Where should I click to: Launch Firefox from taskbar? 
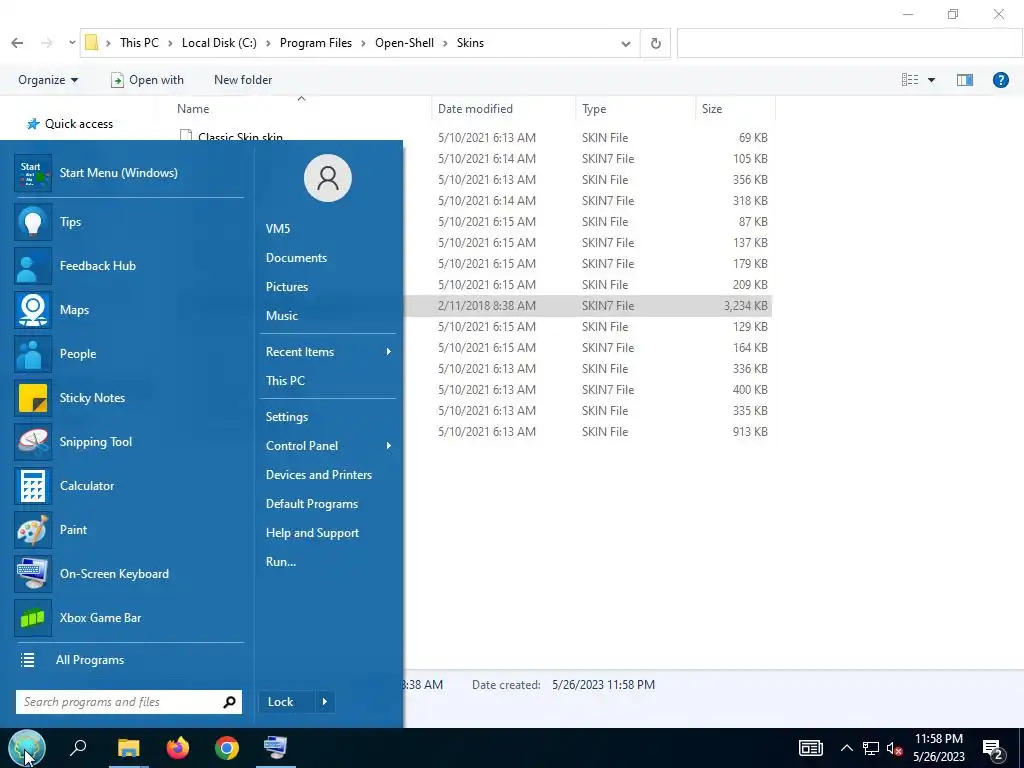[x=178, y=748]
